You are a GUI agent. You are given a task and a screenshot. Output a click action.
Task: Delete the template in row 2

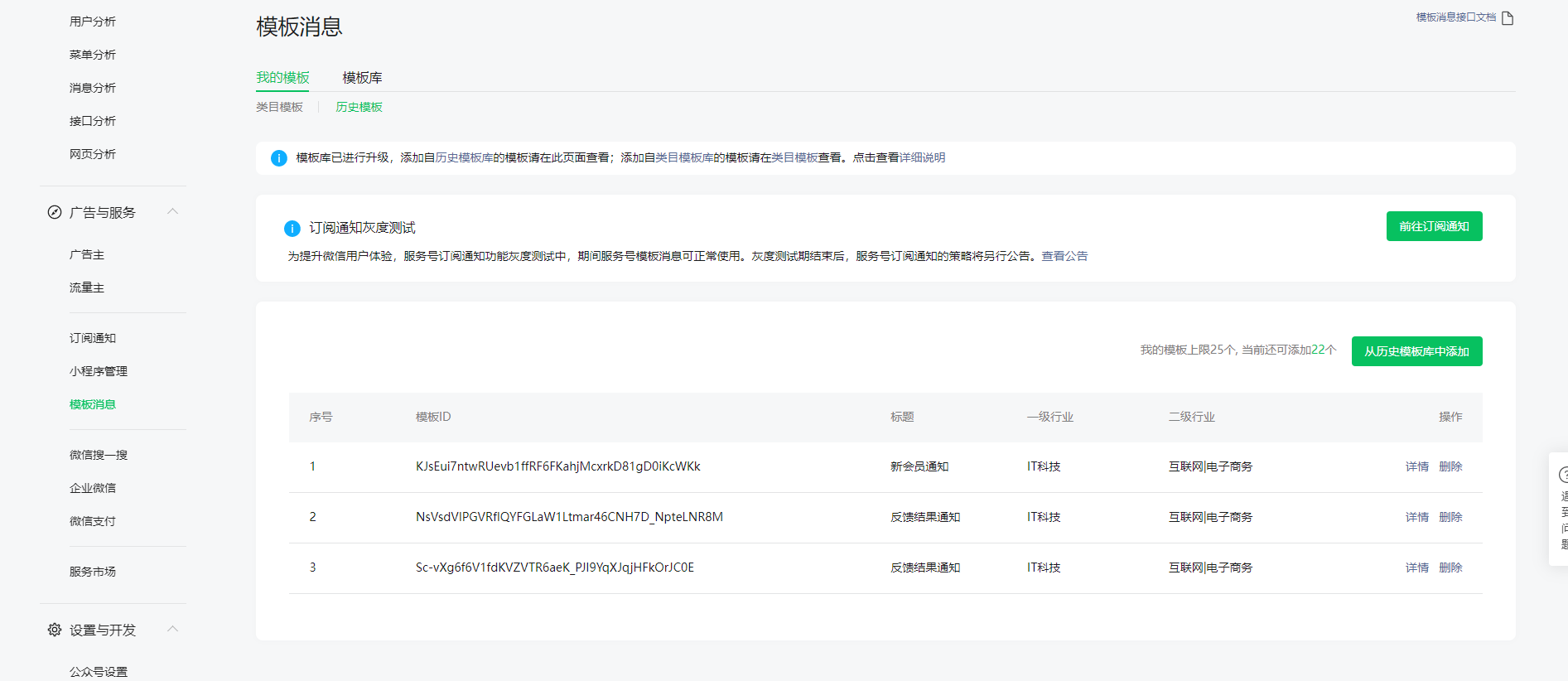[x=1450, y=517]
